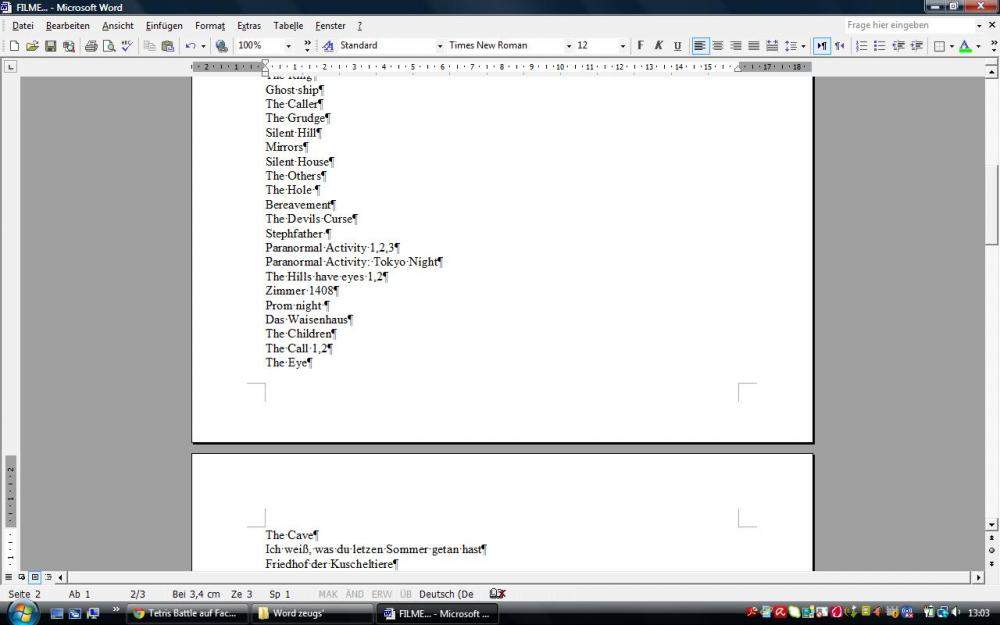Expand the undo history dropdown arrow
Viewport: 1000px width, 625px height.
203,46
